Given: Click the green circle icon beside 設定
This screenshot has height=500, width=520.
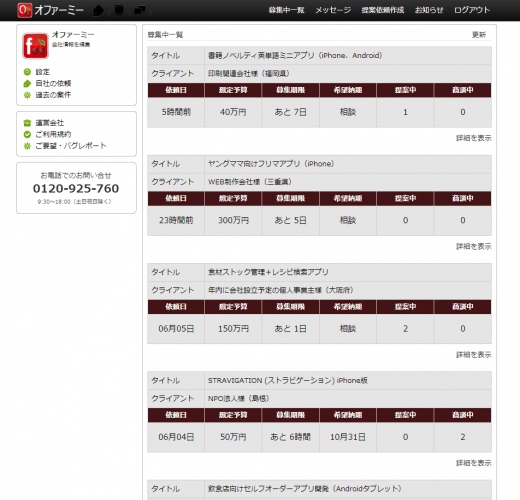Looking at the screenshot, I should (27, 72).
